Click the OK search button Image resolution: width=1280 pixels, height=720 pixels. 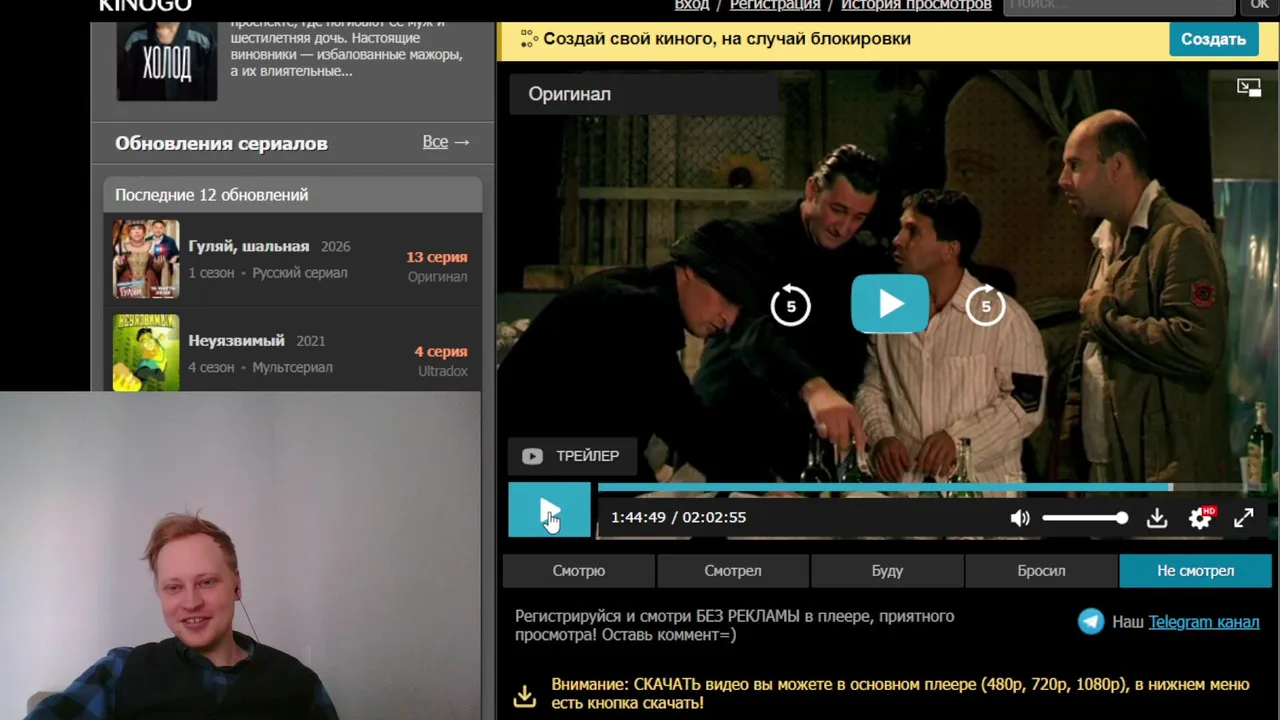click(x=1259, y=5)
